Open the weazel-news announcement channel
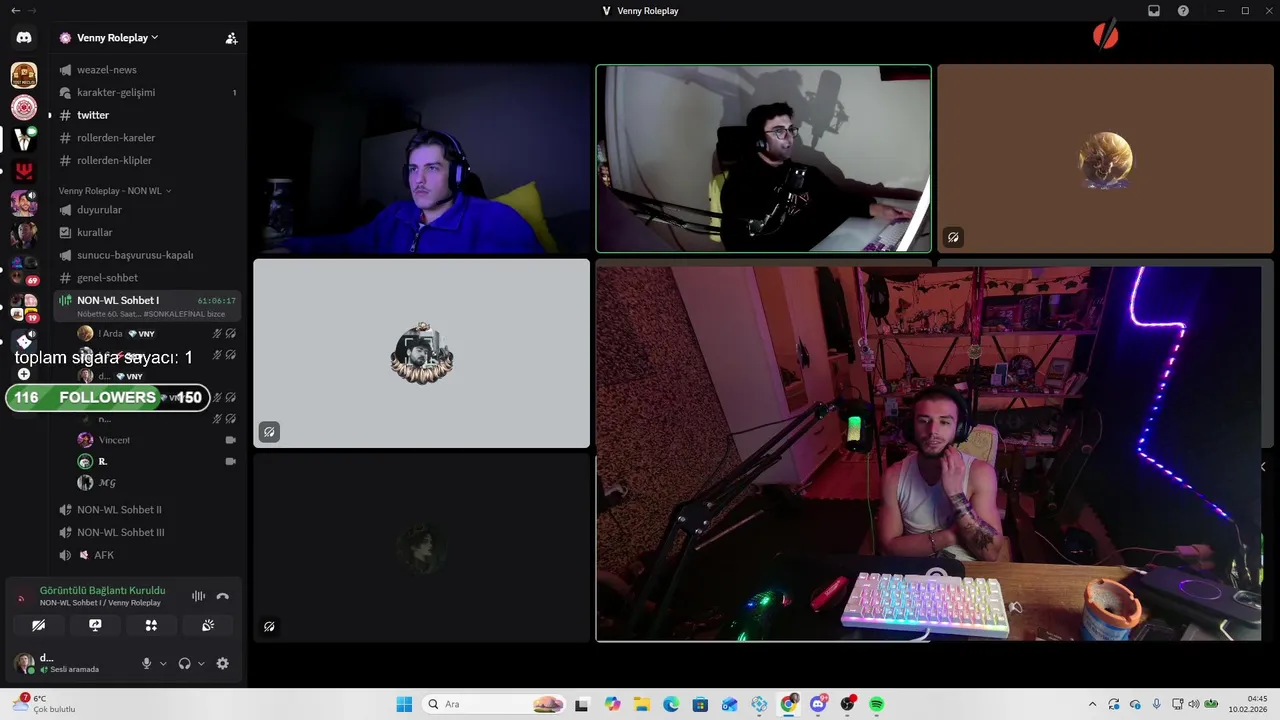The height and width of the screenshot is (720, 1280). pos(148,70)
